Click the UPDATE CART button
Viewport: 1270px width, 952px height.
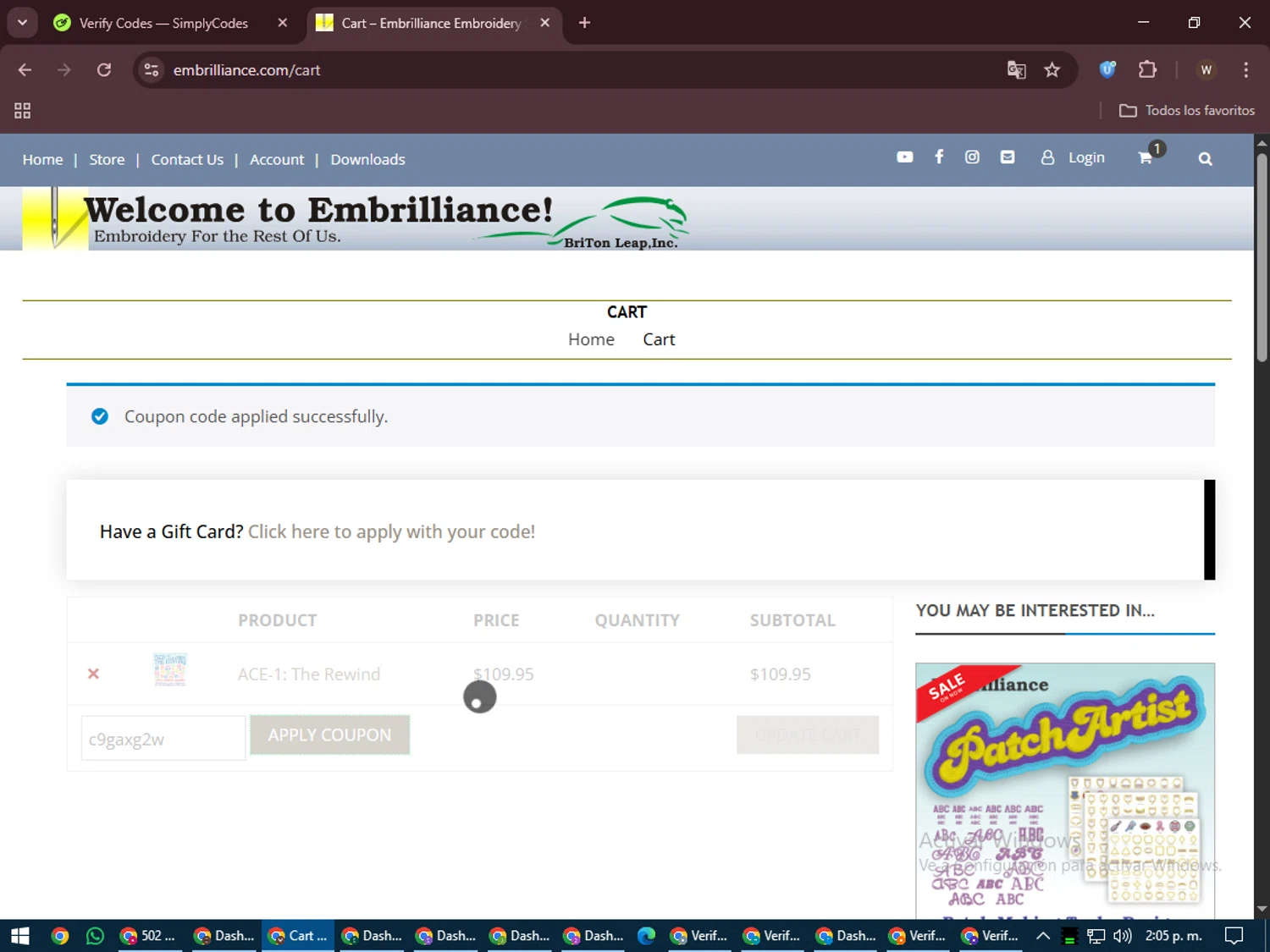pyautogui.click(x=808, y=735)
